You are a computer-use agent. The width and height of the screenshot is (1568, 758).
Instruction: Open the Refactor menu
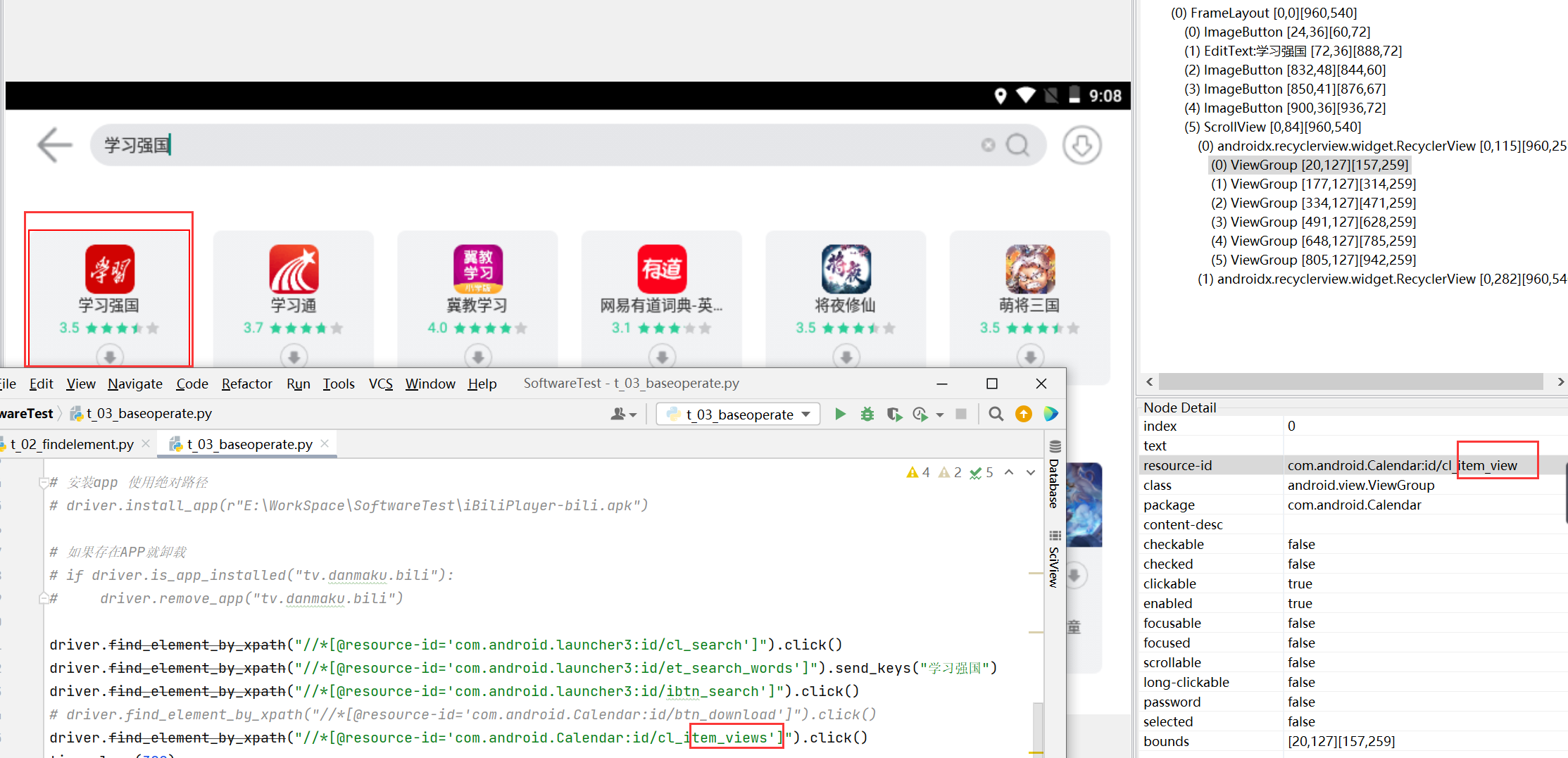pos(246,384)
